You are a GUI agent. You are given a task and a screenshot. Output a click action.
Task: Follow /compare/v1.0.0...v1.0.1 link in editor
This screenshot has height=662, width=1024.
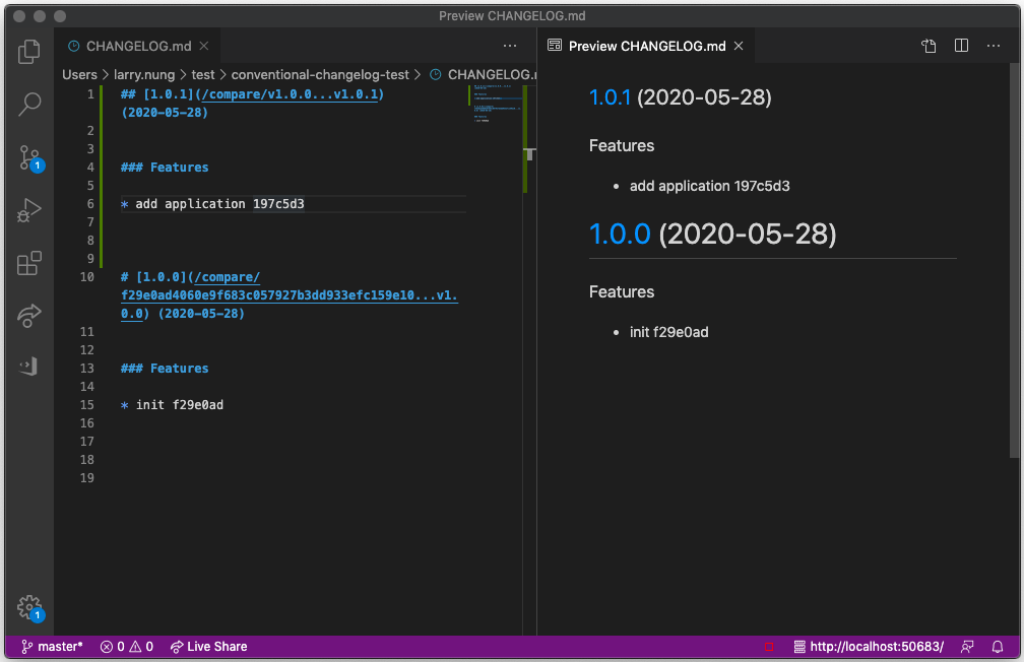coord(289,95)
